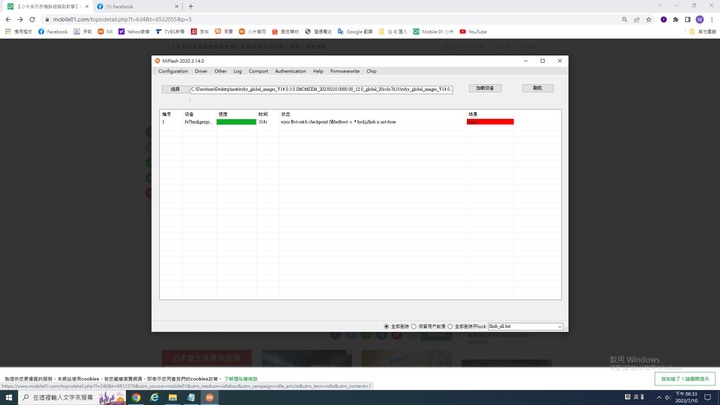Open the Chip menu
The width and height of the screenshot is (720, 405).
pos(371,71)
